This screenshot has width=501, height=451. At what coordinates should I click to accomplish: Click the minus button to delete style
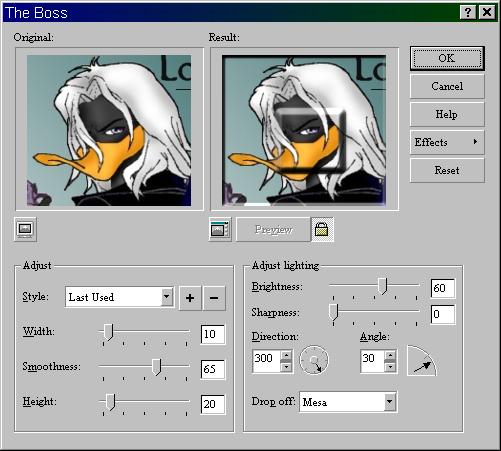(214, 298)
